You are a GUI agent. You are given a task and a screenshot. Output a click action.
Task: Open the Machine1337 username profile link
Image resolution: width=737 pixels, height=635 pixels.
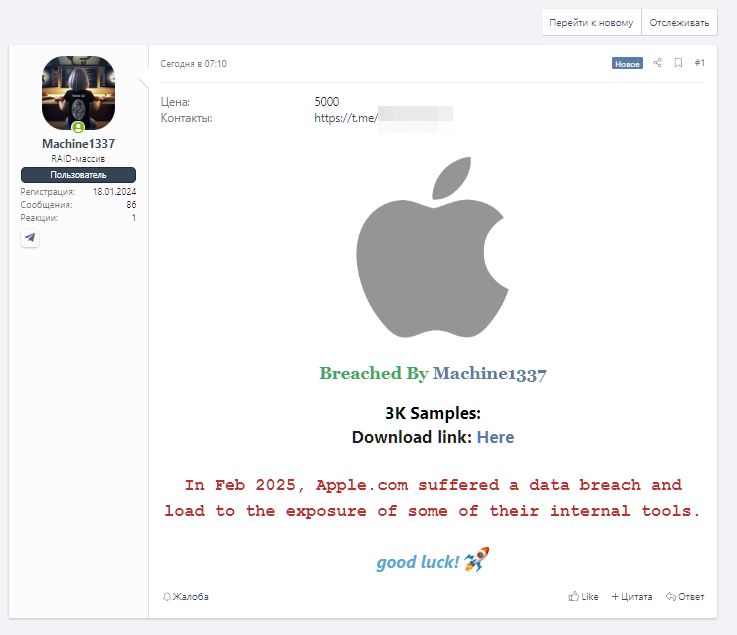click(x=78, y=144)
